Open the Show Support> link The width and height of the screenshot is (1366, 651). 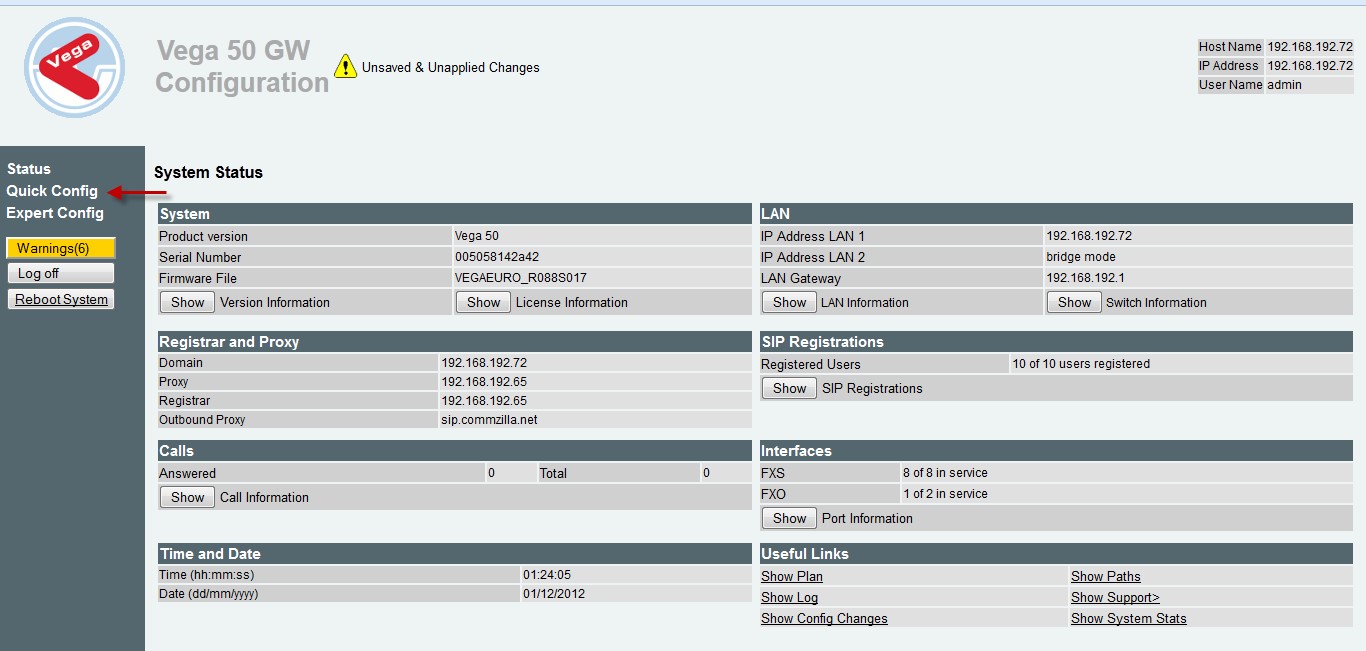pos(1115,598)
